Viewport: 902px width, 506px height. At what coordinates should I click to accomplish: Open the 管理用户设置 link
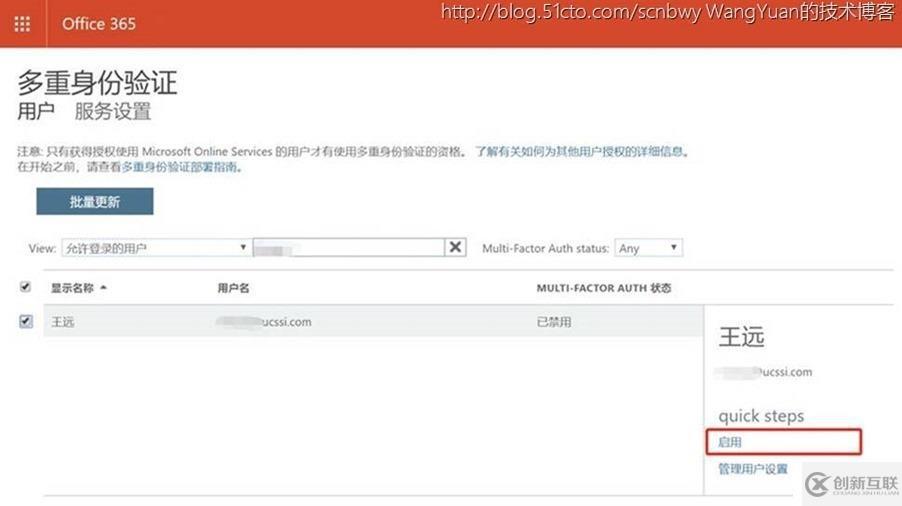point(752,469)
